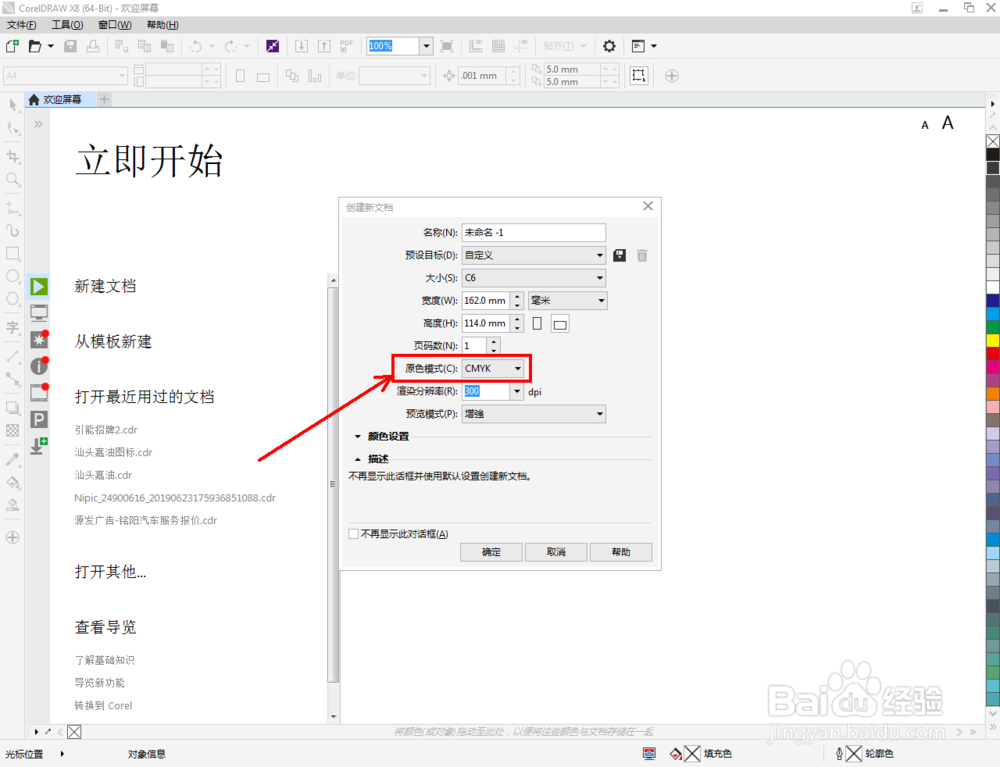Select the Pick tool in toolbox
Viewport: 1000px width, 767px height.
click(x=13, y=105)
